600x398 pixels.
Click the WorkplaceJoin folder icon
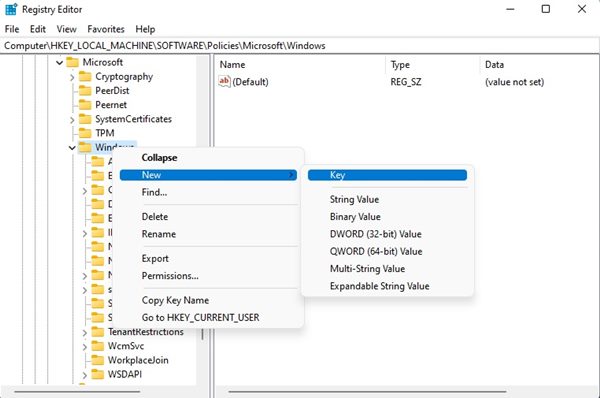[x=98, y=360]
